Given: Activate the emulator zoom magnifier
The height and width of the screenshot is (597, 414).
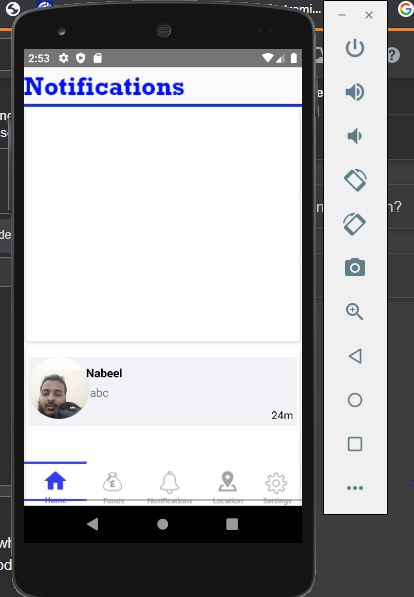Looking at the screenshot, I should (x=355, y=311).
